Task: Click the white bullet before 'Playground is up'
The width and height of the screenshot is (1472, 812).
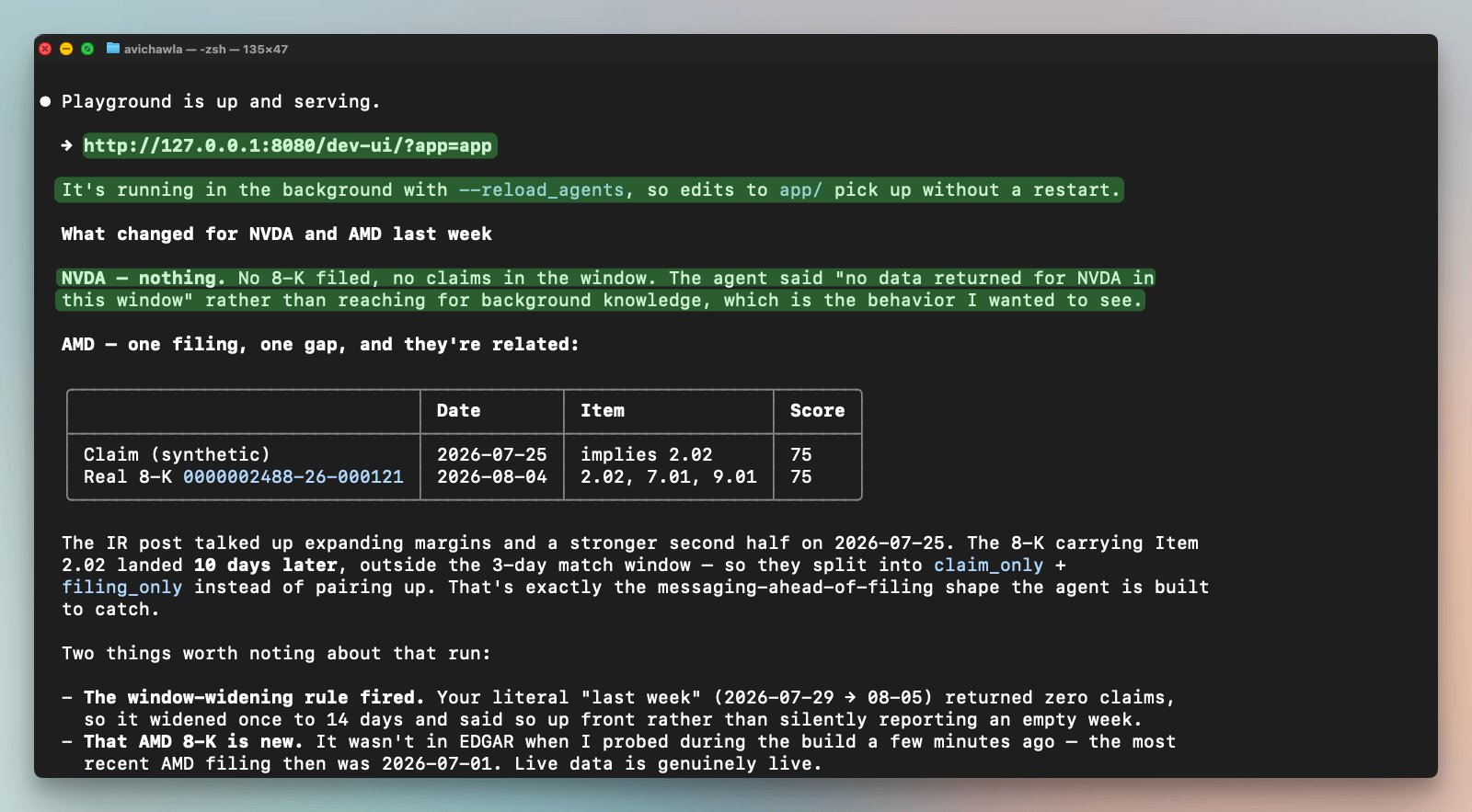Action: pyautogui.click(x=45, y=101)
